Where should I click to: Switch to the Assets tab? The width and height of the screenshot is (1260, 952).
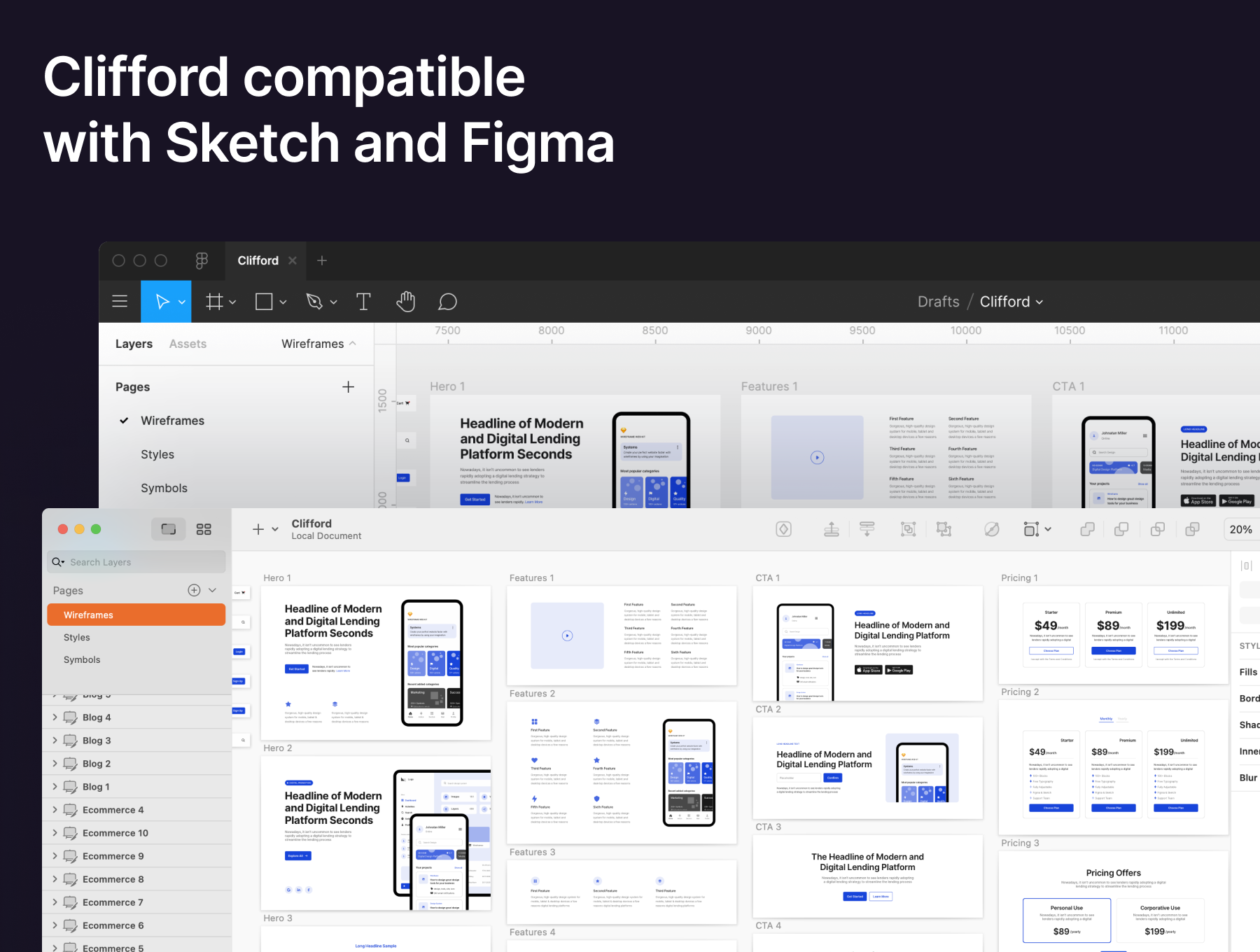188,344
